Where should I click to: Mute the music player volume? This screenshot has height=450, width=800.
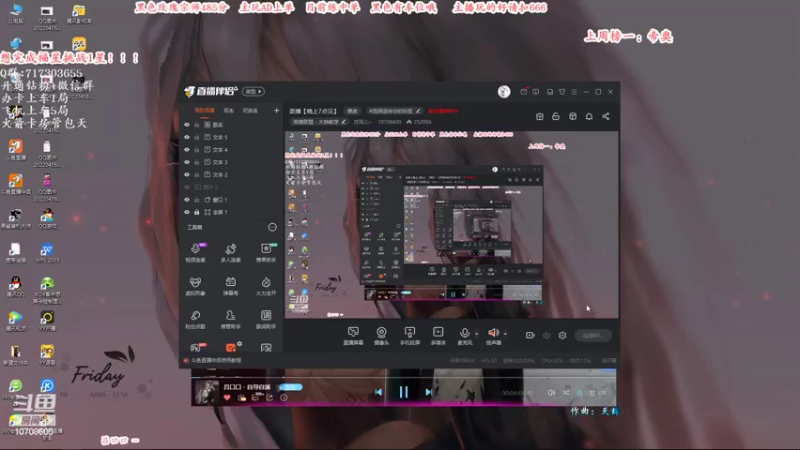pos(551,392)
